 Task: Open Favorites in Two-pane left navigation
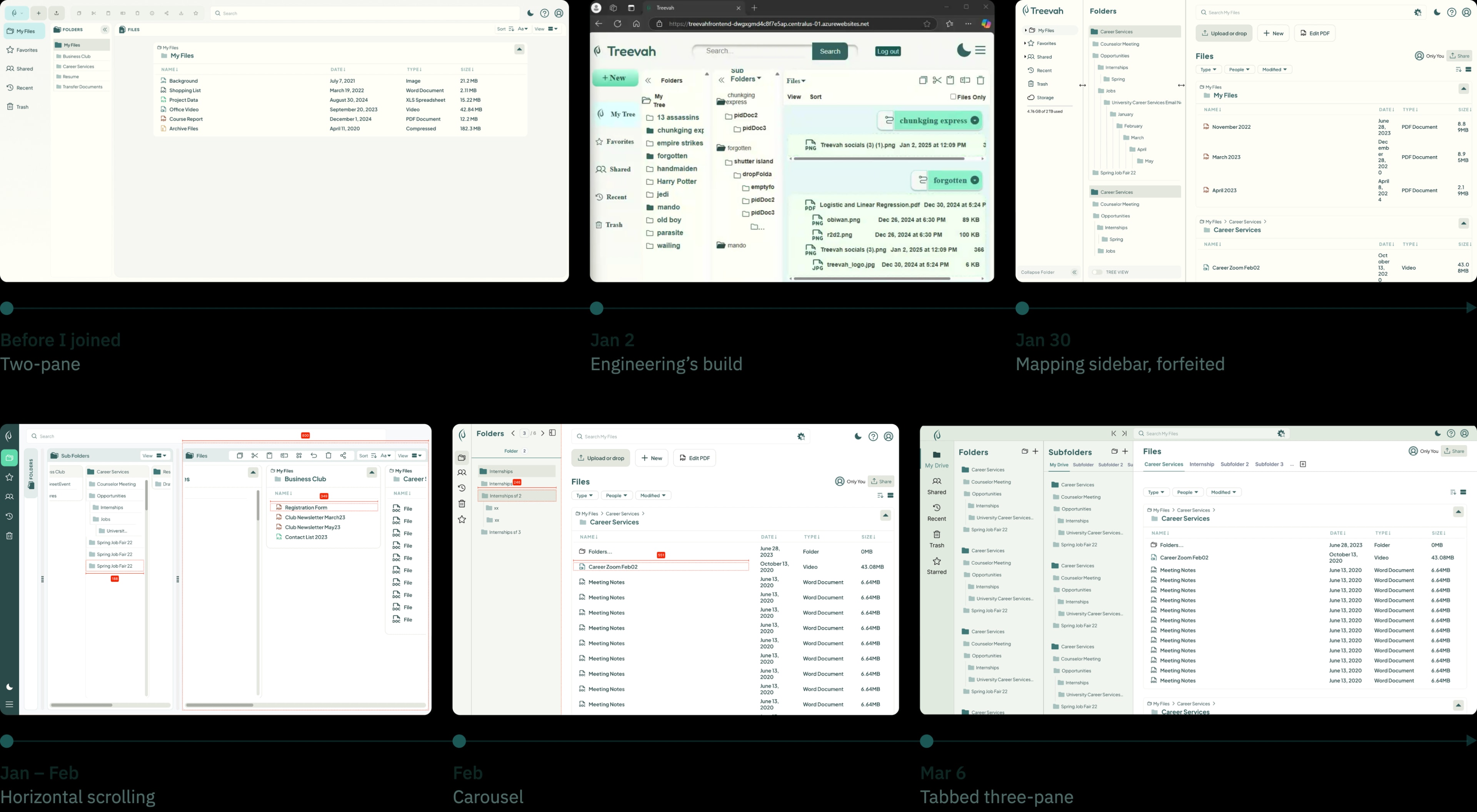tap(22, 50)
